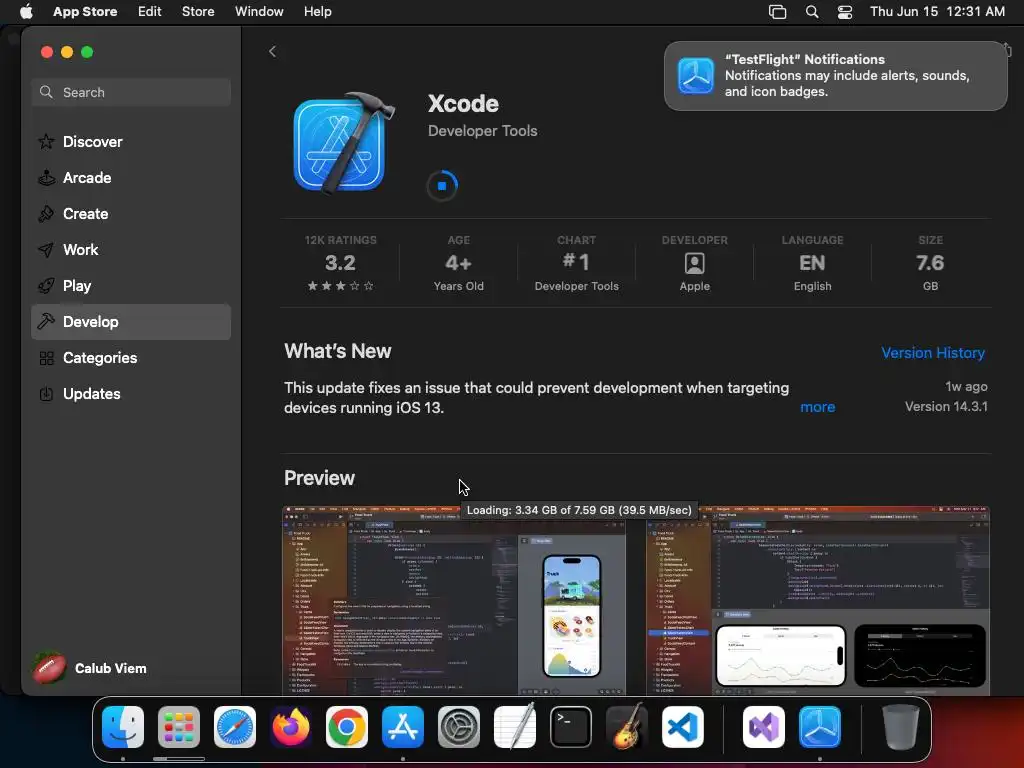The image size is (1024, 768).
Task: Open the Apple menu
Action: [25, 12]
